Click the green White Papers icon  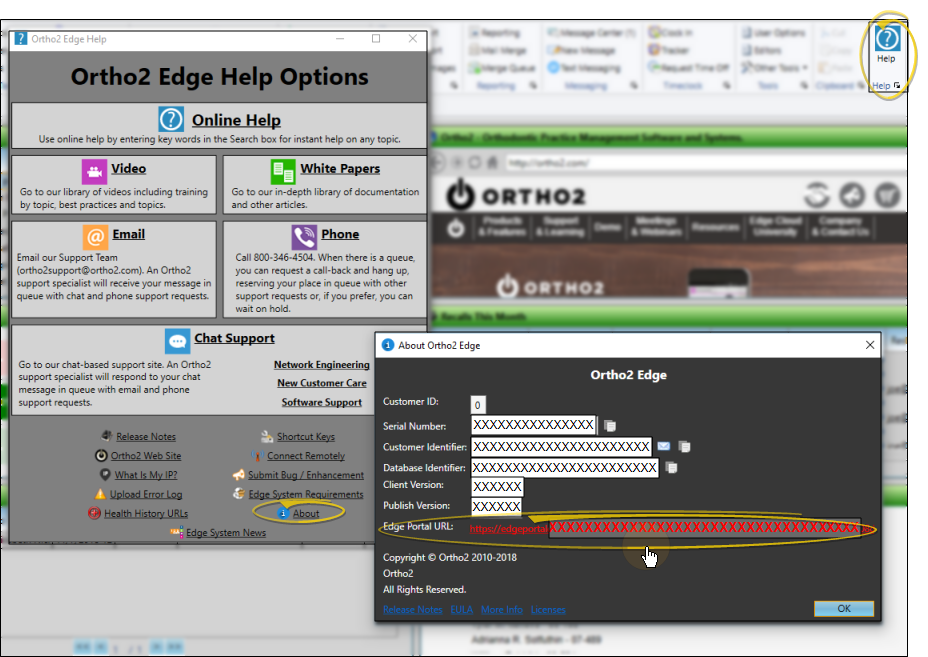click(283, 172)
